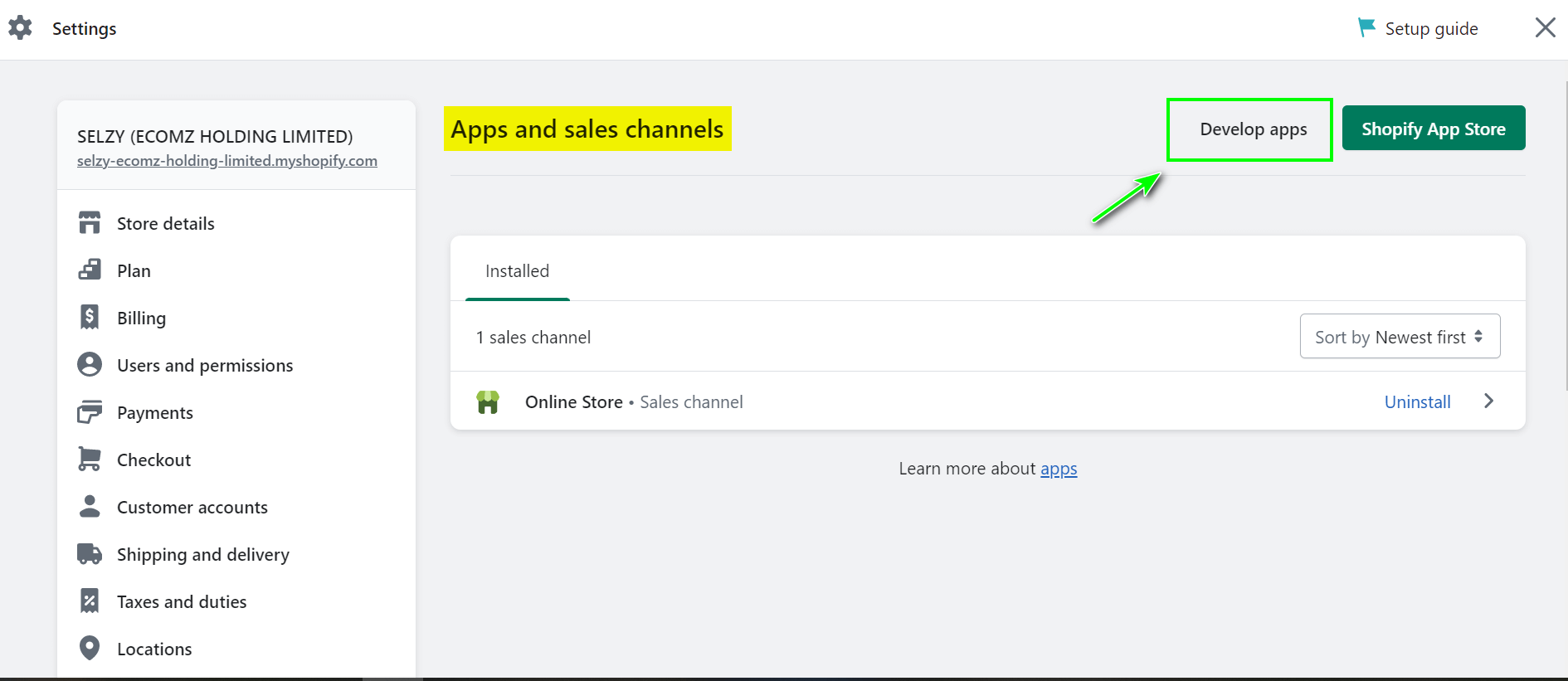
Task: Click the Settings title text
Action: [x=85, y=29]
